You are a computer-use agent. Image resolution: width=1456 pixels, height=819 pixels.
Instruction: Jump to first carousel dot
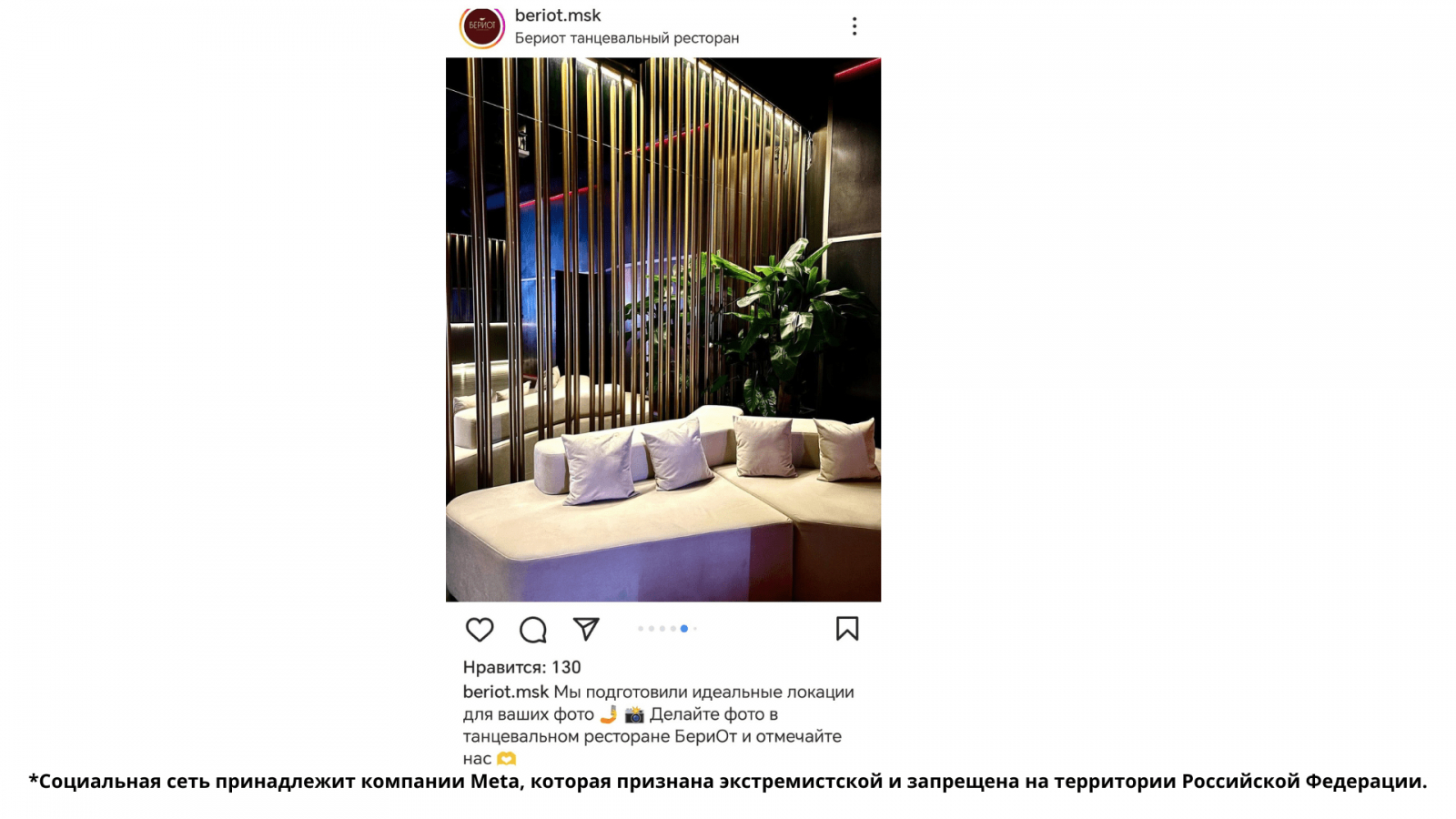[x=641, y=629]
